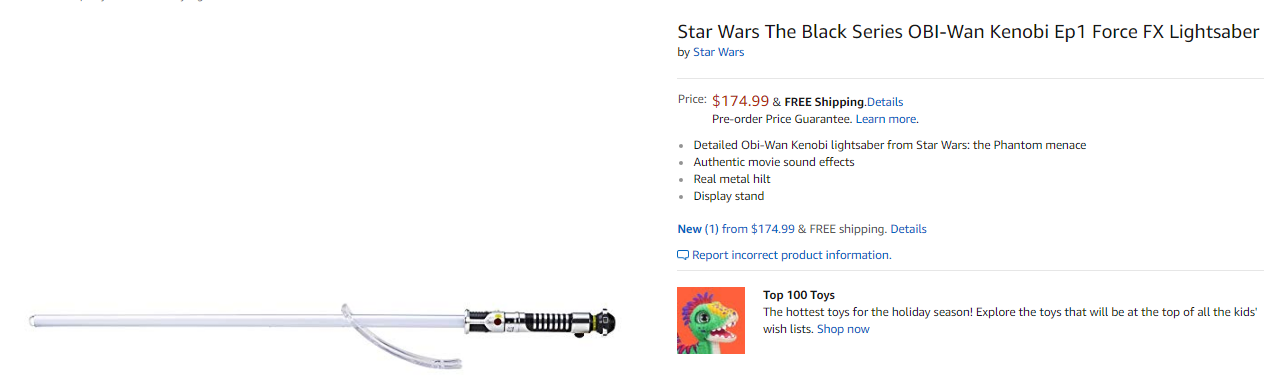Click the speech bubble icon beside Report link
Image resolution: width=1273 pixels, height=388 pixels.
(x=683, y=255)
